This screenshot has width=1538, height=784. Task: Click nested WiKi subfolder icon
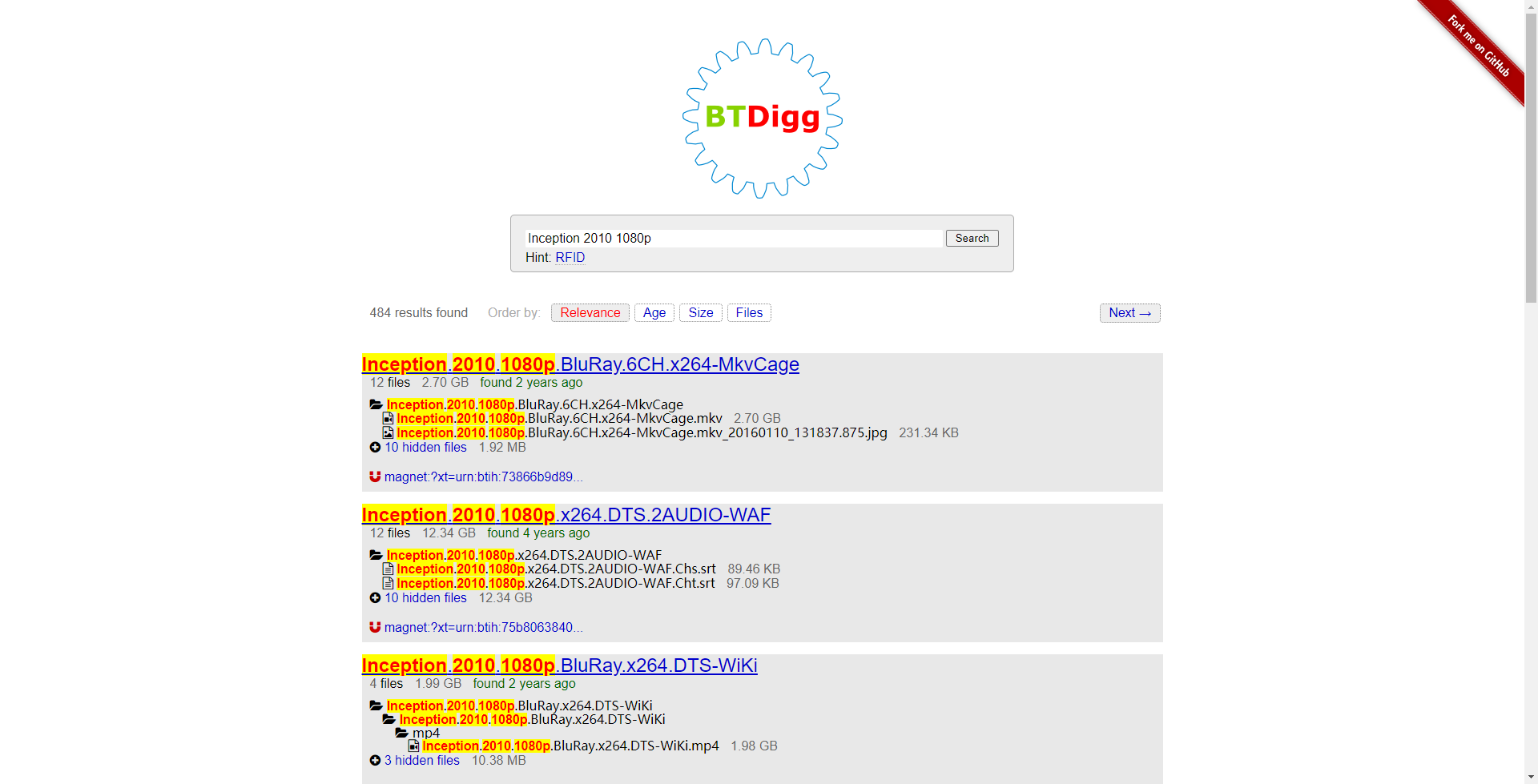389,719
